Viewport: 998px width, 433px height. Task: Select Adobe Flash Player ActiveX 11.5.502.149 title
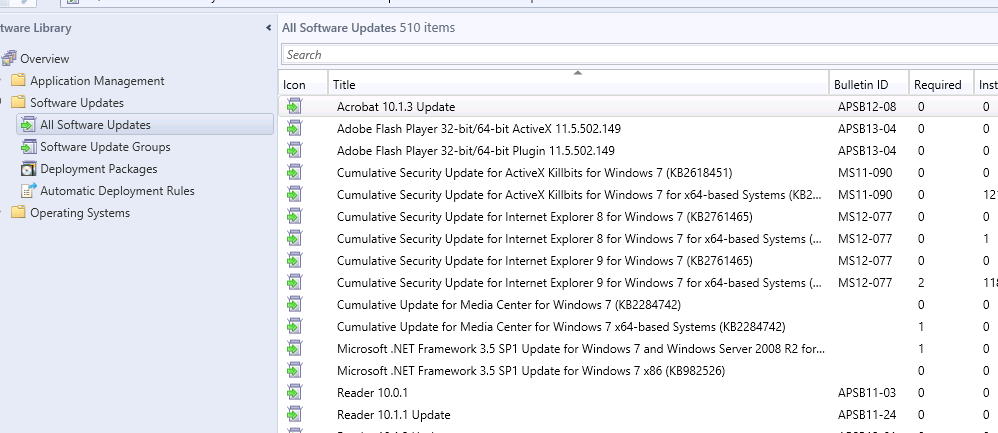coord(479,129)
